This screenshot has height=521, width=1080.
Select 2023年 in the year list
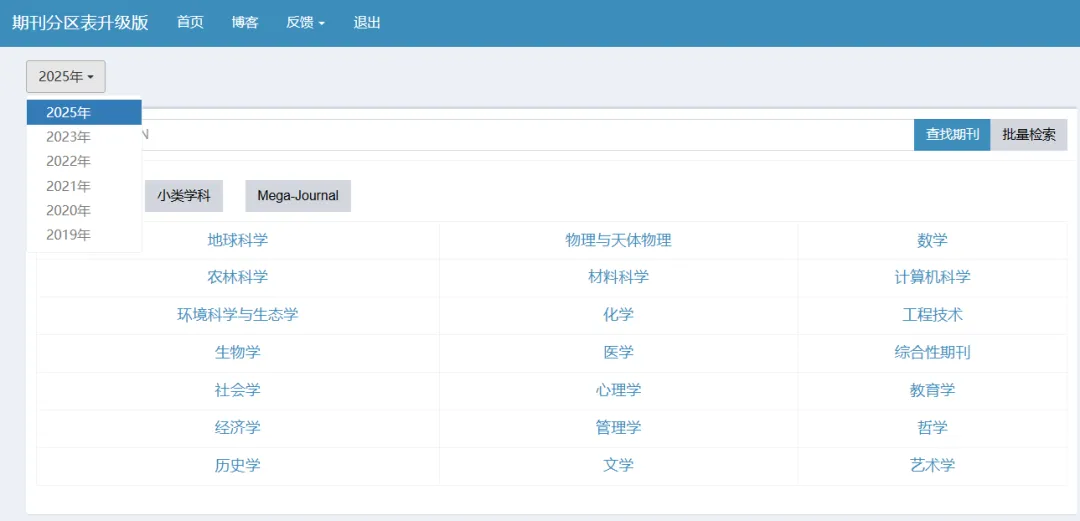point(84,137)
